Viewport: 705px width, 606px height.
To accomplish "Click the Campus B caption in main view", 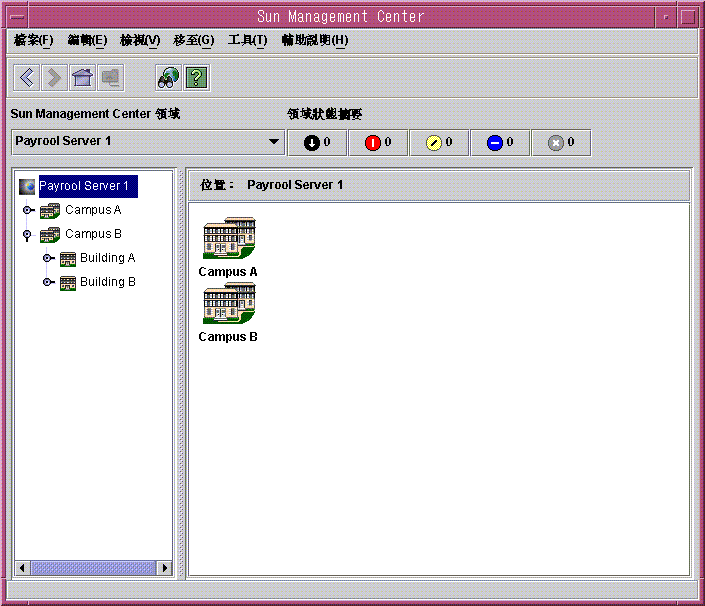I will click(228, 337).
